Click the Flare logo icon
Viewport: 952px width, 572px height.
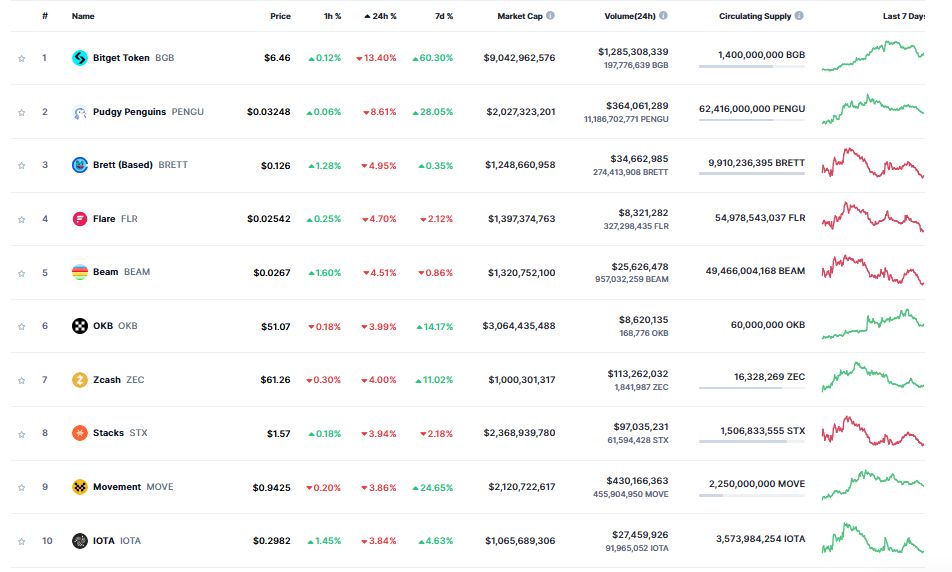[80, 219]
